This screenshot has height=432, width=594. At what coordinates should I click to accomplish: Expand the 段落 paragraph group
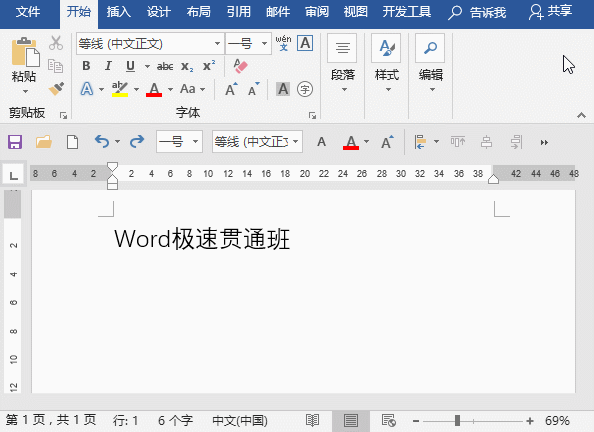pos(343,64)
